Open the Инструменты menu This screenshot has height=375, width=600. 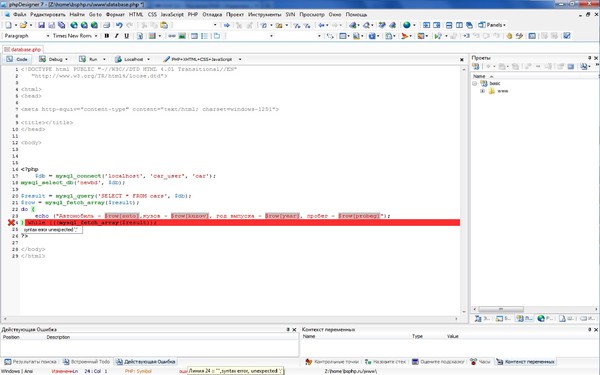coord(264,15)
